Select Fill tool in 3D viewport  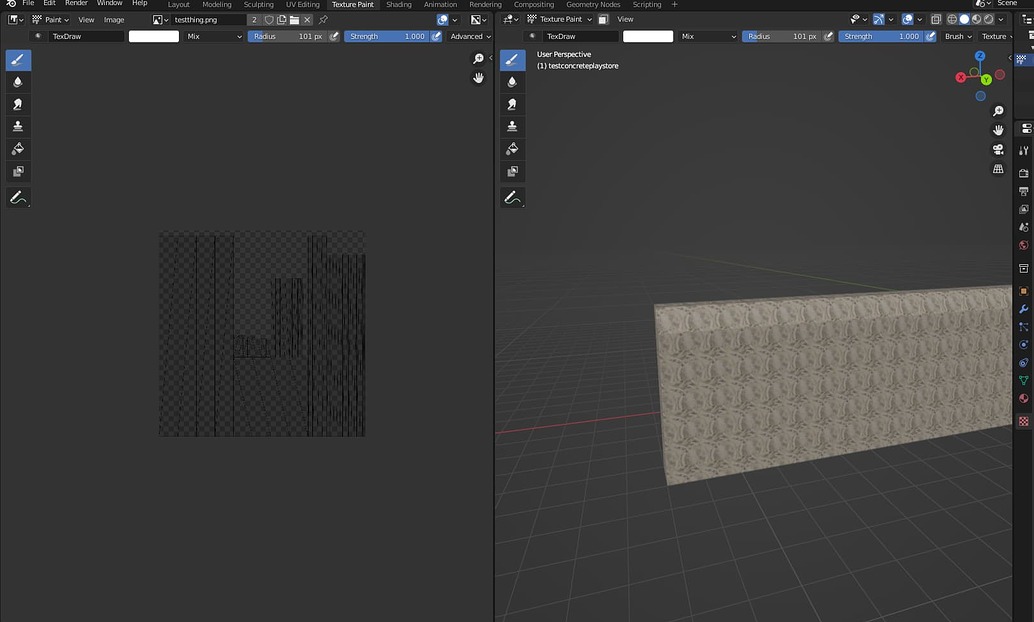click(512, 148)
